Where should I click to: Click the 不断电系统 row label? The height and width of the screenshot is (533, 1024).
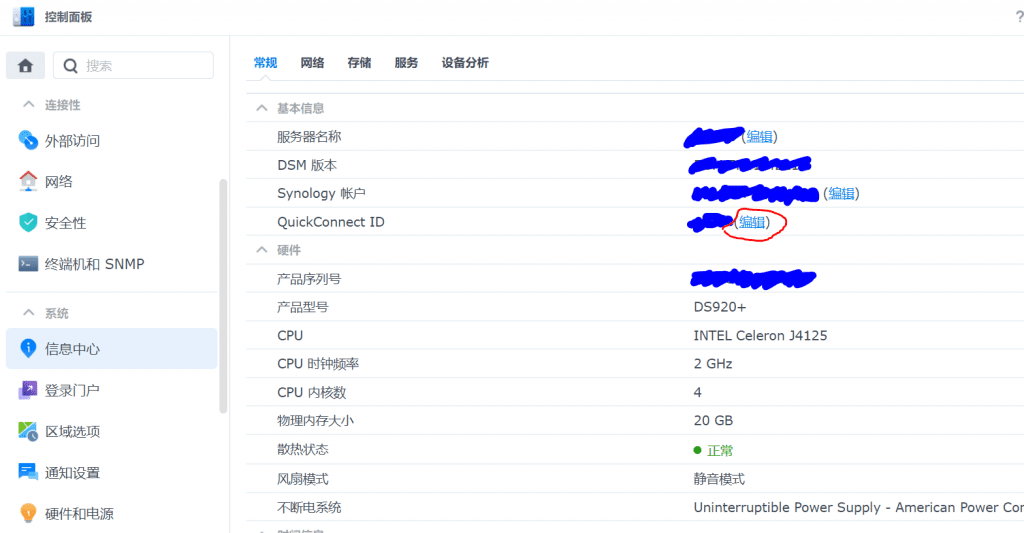[309, 508]
